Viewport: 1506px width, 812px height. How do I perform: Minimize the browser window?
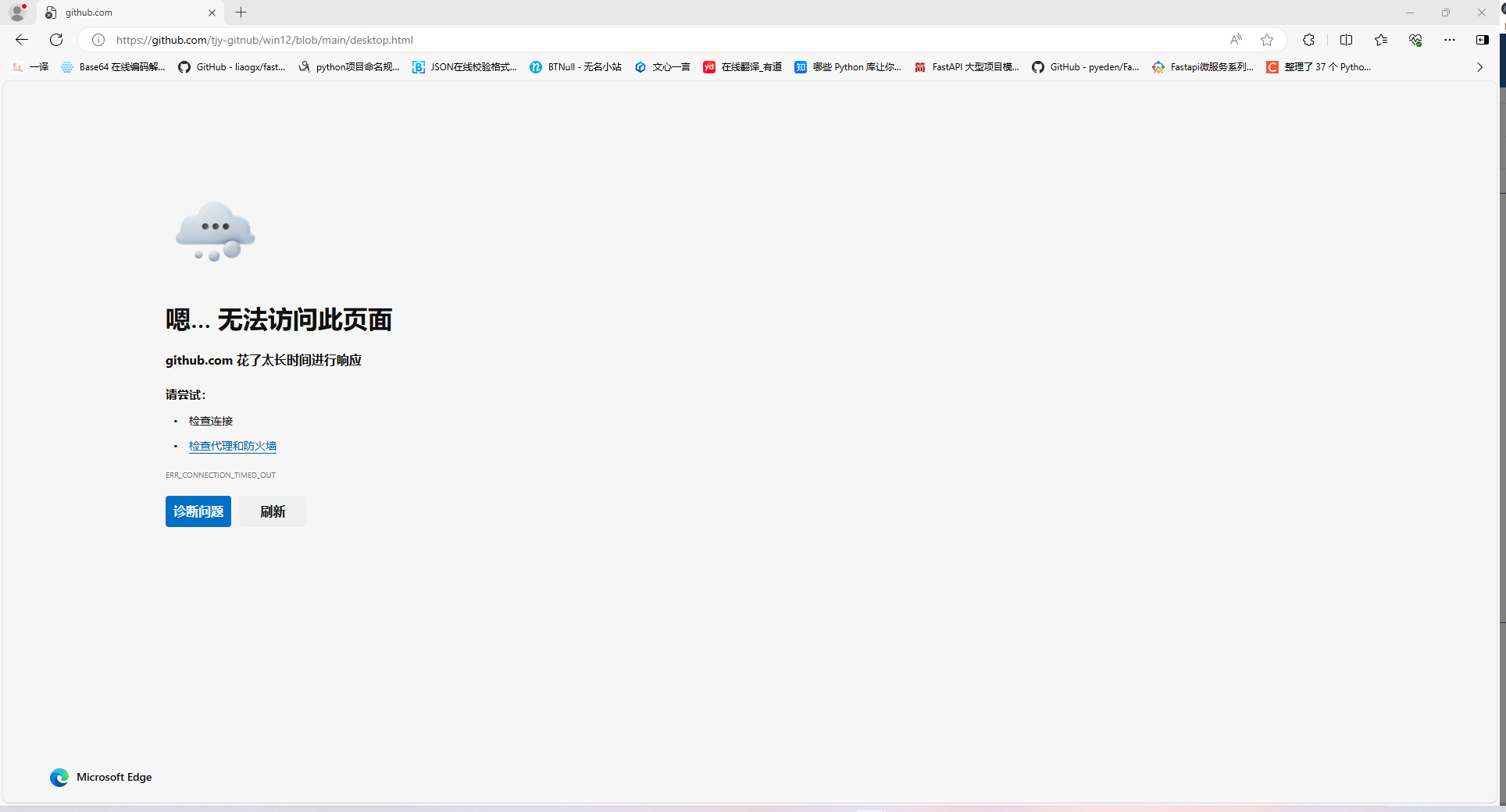point(1410,12)
